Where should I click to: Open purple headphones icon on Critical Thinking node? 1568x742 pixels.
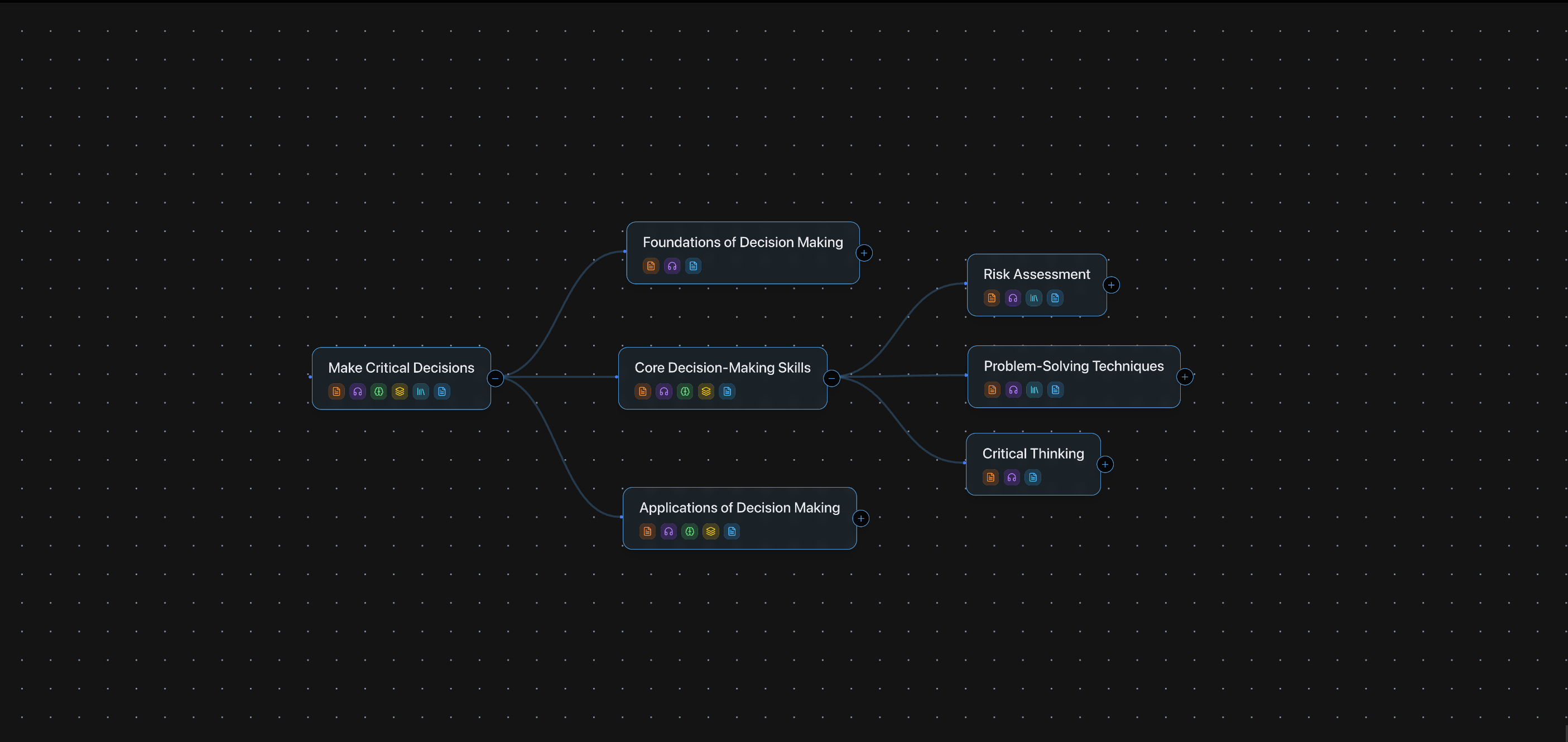click(x=1012, y=477)
